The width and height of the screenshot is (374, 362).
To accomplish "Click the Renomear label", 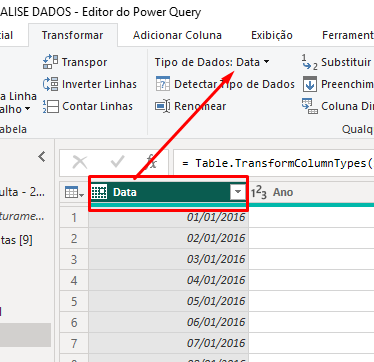I will 200,106.
